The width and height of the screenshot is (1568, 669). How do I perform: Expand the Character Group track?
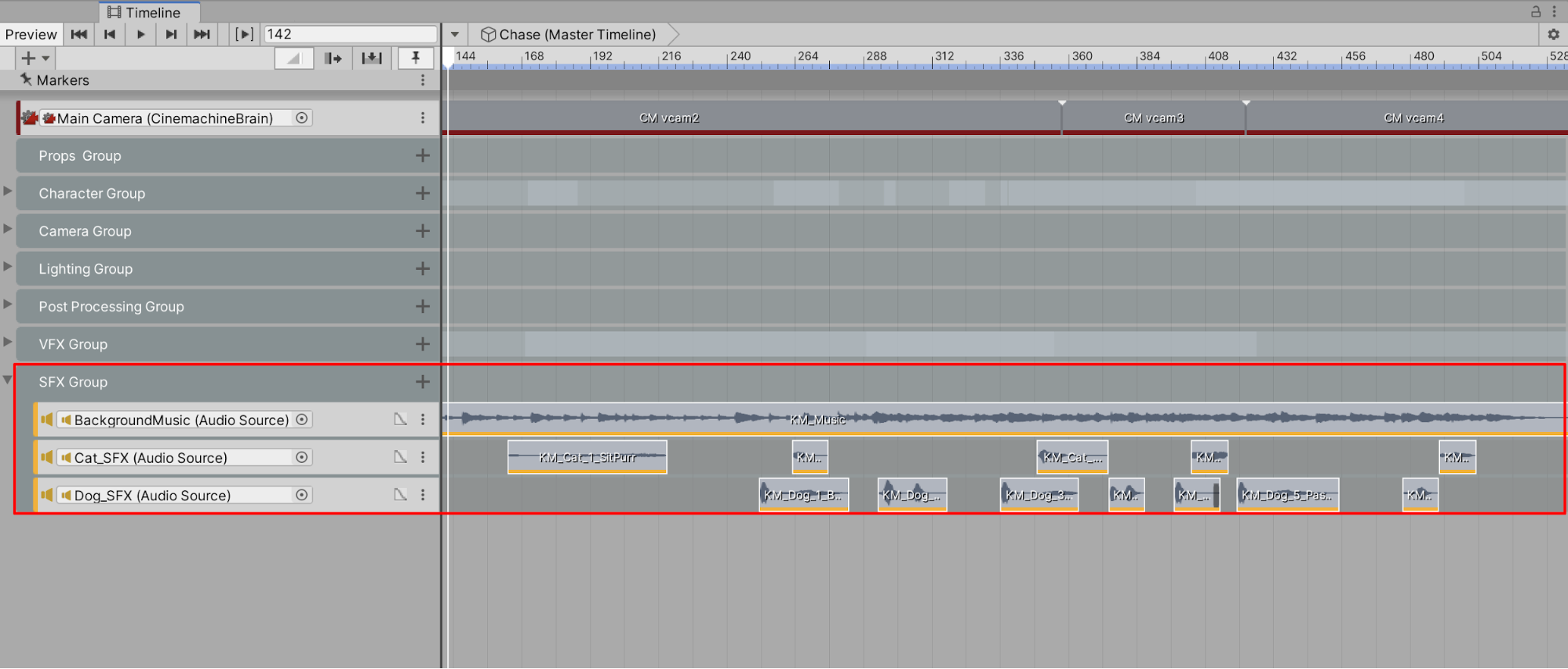pos(8,191)
